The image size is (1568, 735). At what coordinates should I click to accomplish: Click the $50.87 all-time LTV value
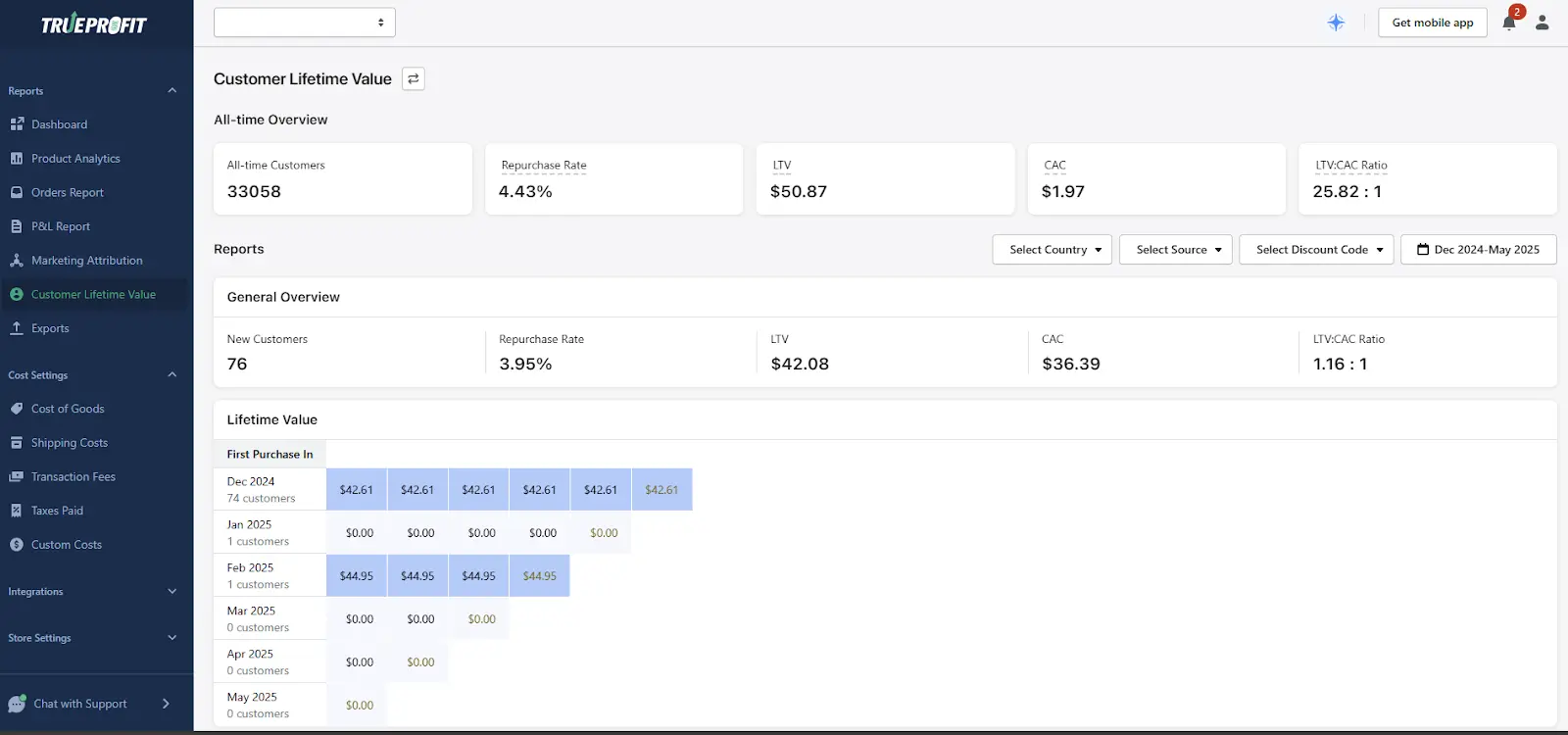[799, 192]
